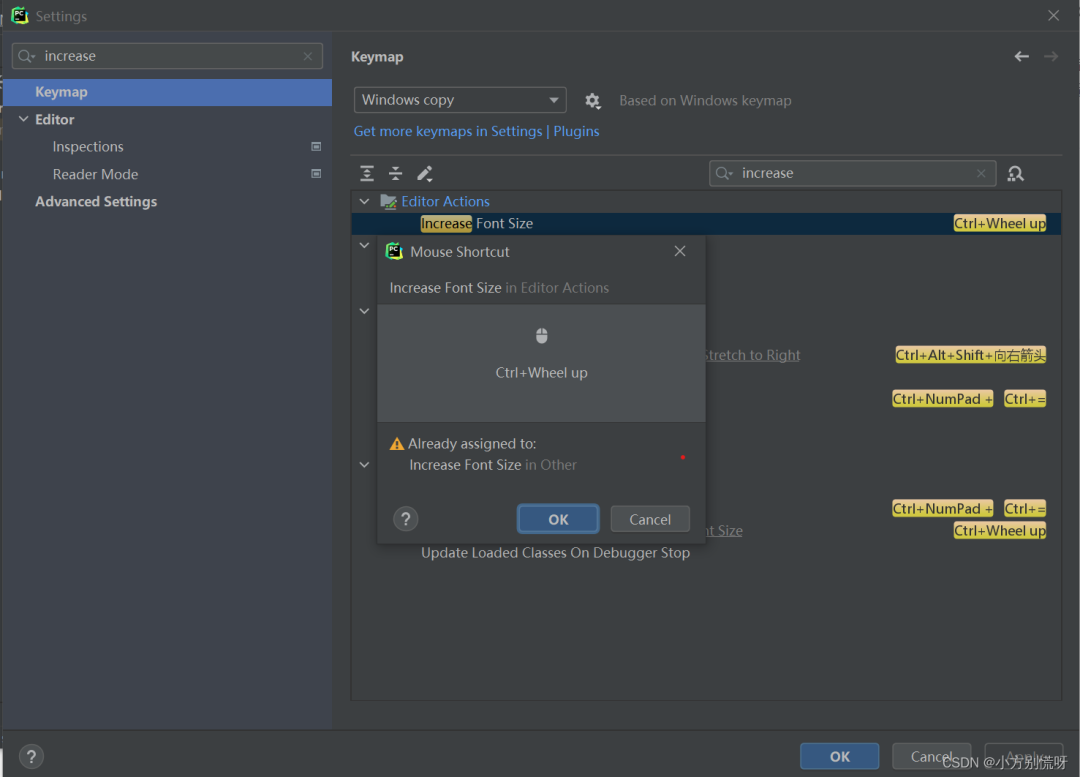
Task: Click the help icon at Settings bottom left
Action: (x=31, y=757)
